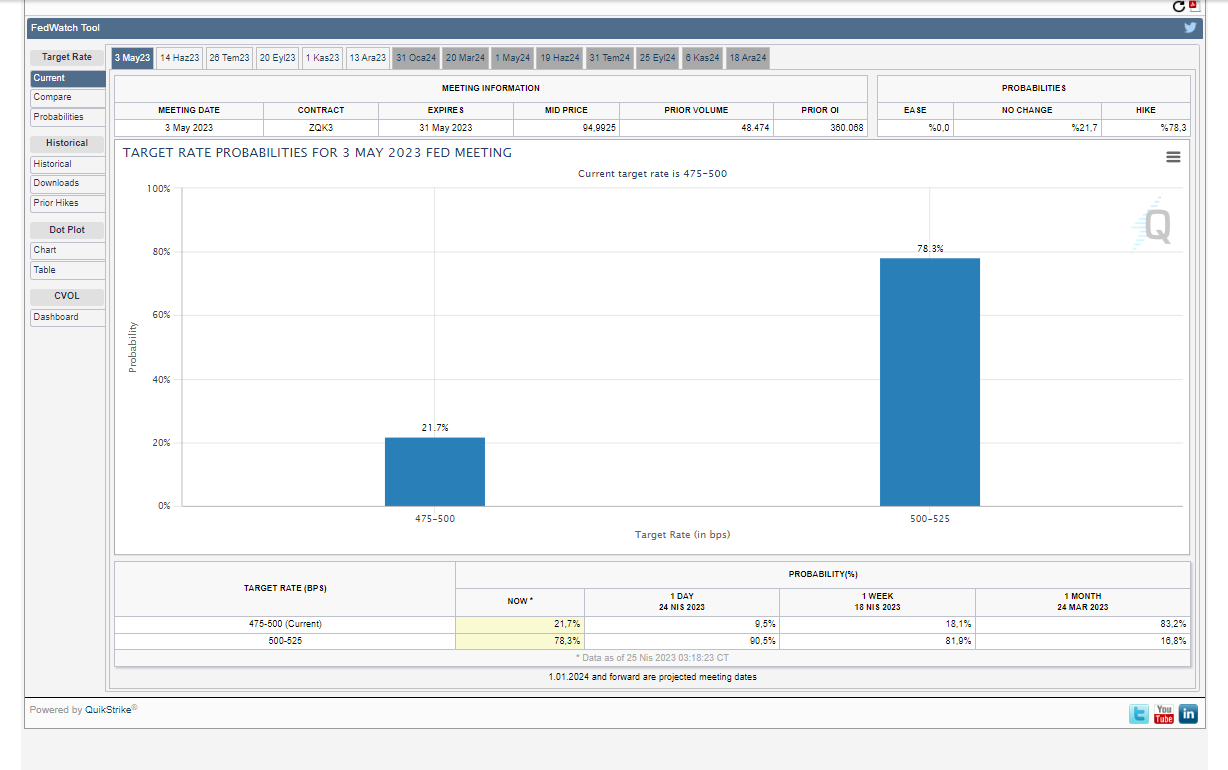Open the chart hamburger menu icon
The width and height of the screenshot is (1228, 770).
(x=1173, y=157)
